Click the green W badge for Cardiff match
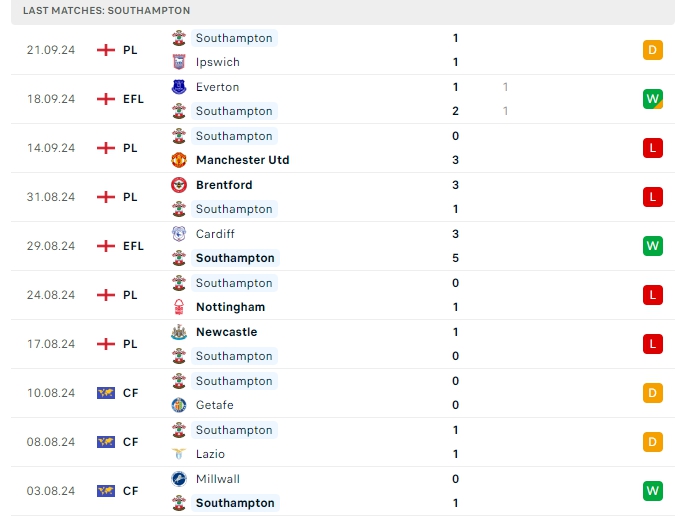Viewport: 681px width, 516px height. [653, 246]
